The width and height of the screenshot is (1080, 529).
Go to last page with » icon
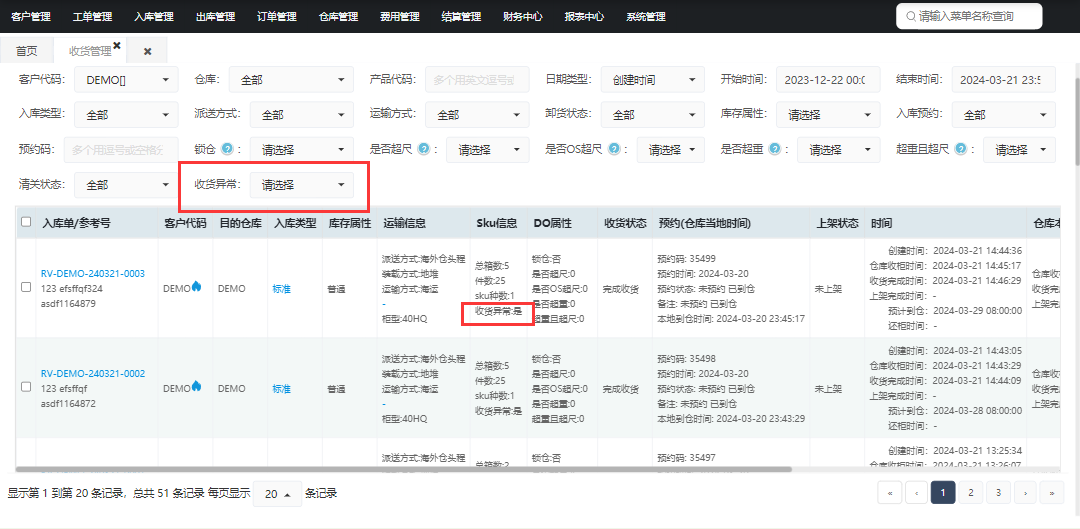coord(1052,492)
